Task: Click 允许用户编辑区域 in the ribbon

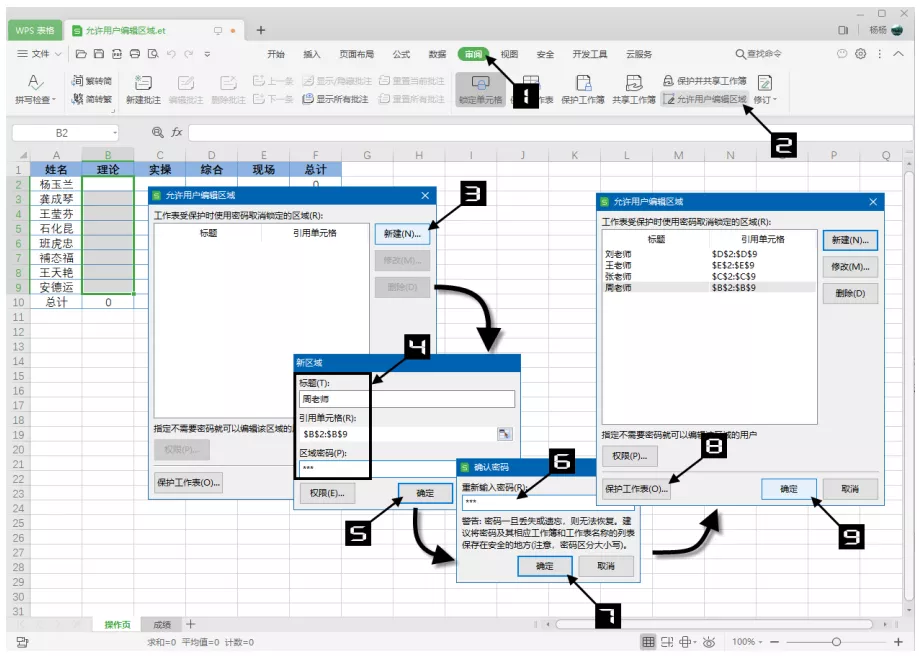Action: point(705,99)
